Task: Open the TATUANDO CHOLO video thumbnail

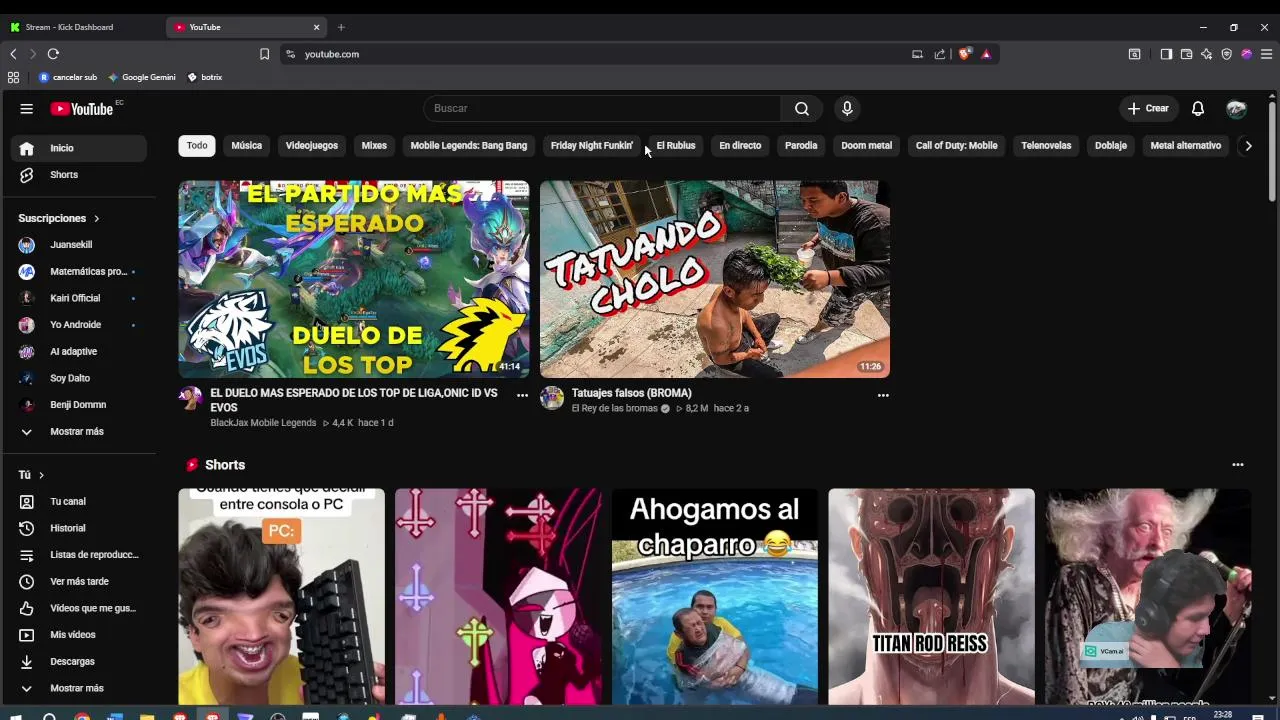Action: click(715, 279)
